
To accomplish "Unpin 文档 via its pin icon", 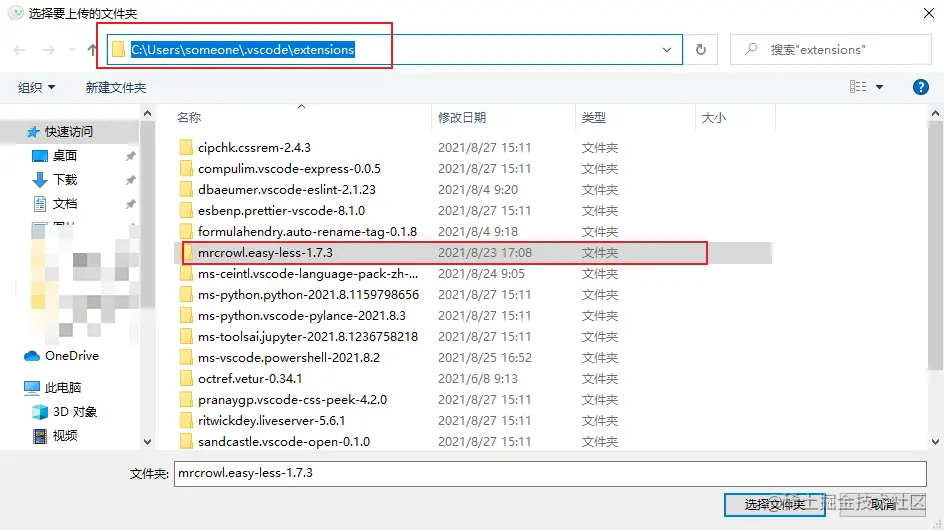I will pyautogui.click(x=130, y=204).
